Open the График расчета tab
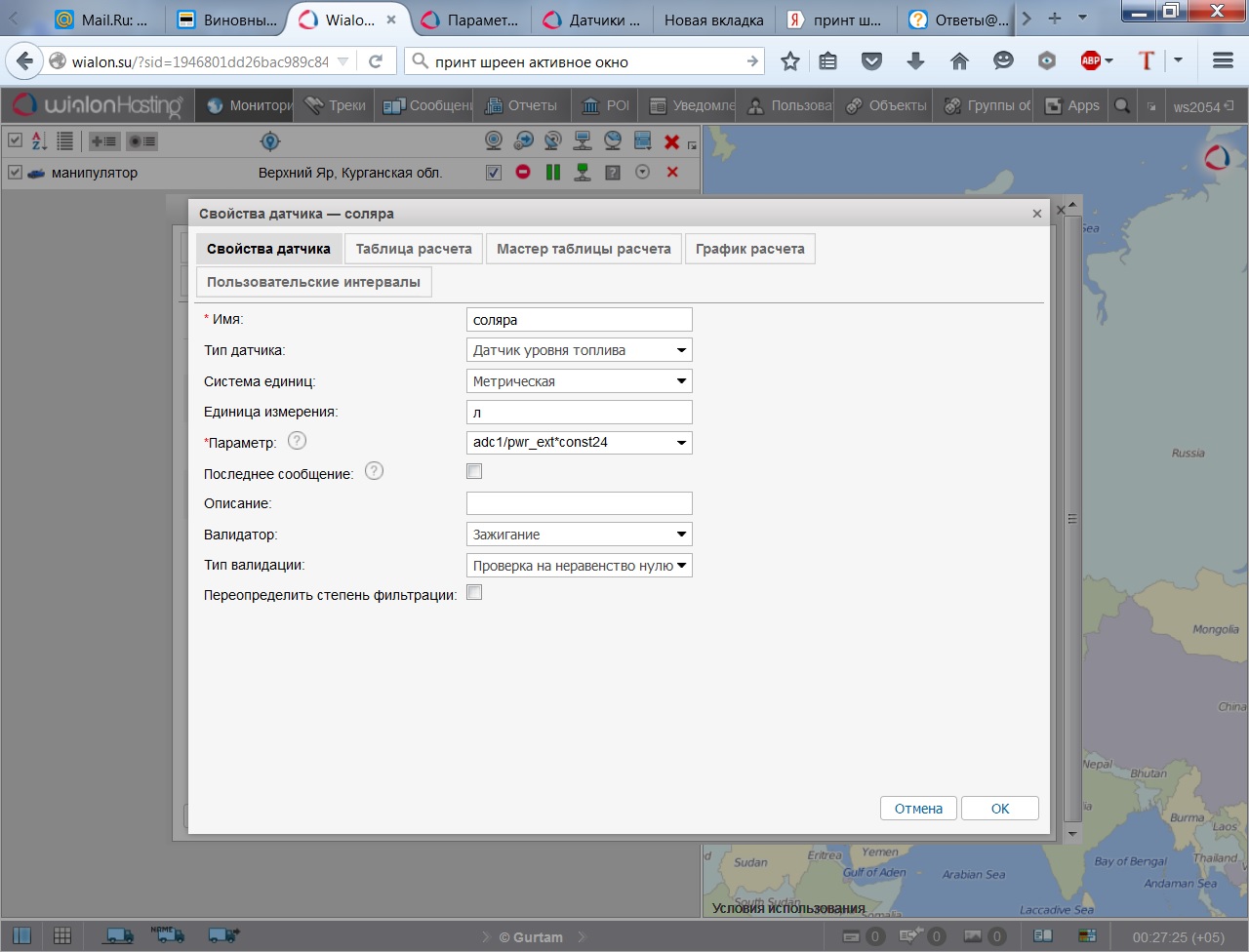Viewport: 1249px width, 952px height. tap(749, 249)
